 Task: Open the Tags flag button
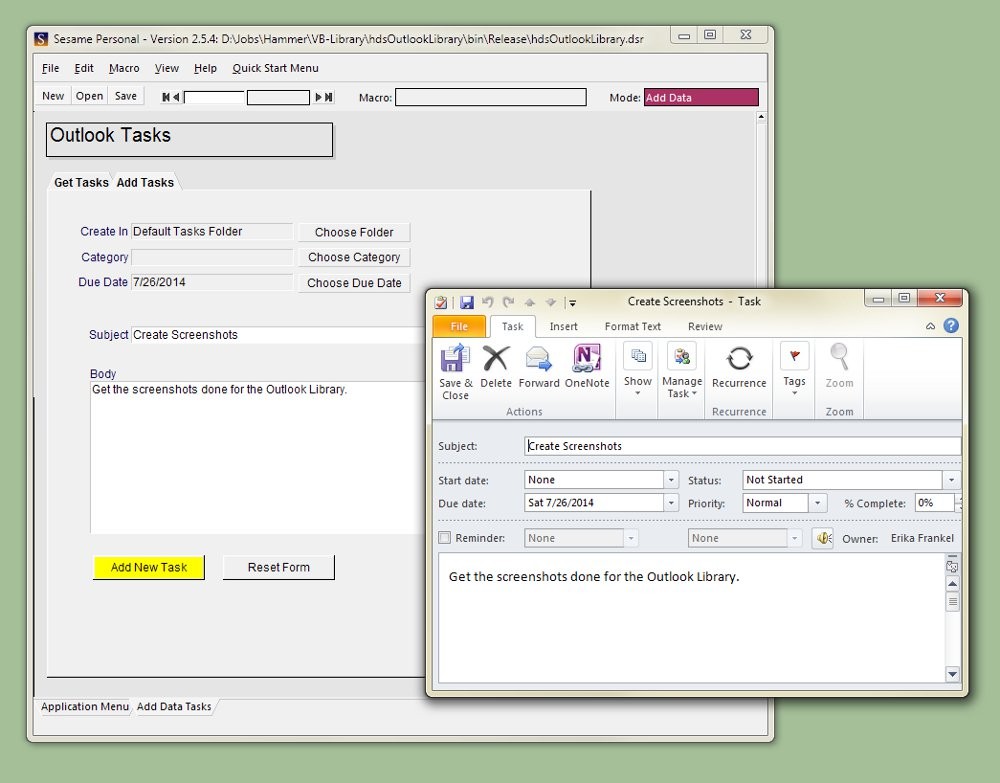coord(794,370)
